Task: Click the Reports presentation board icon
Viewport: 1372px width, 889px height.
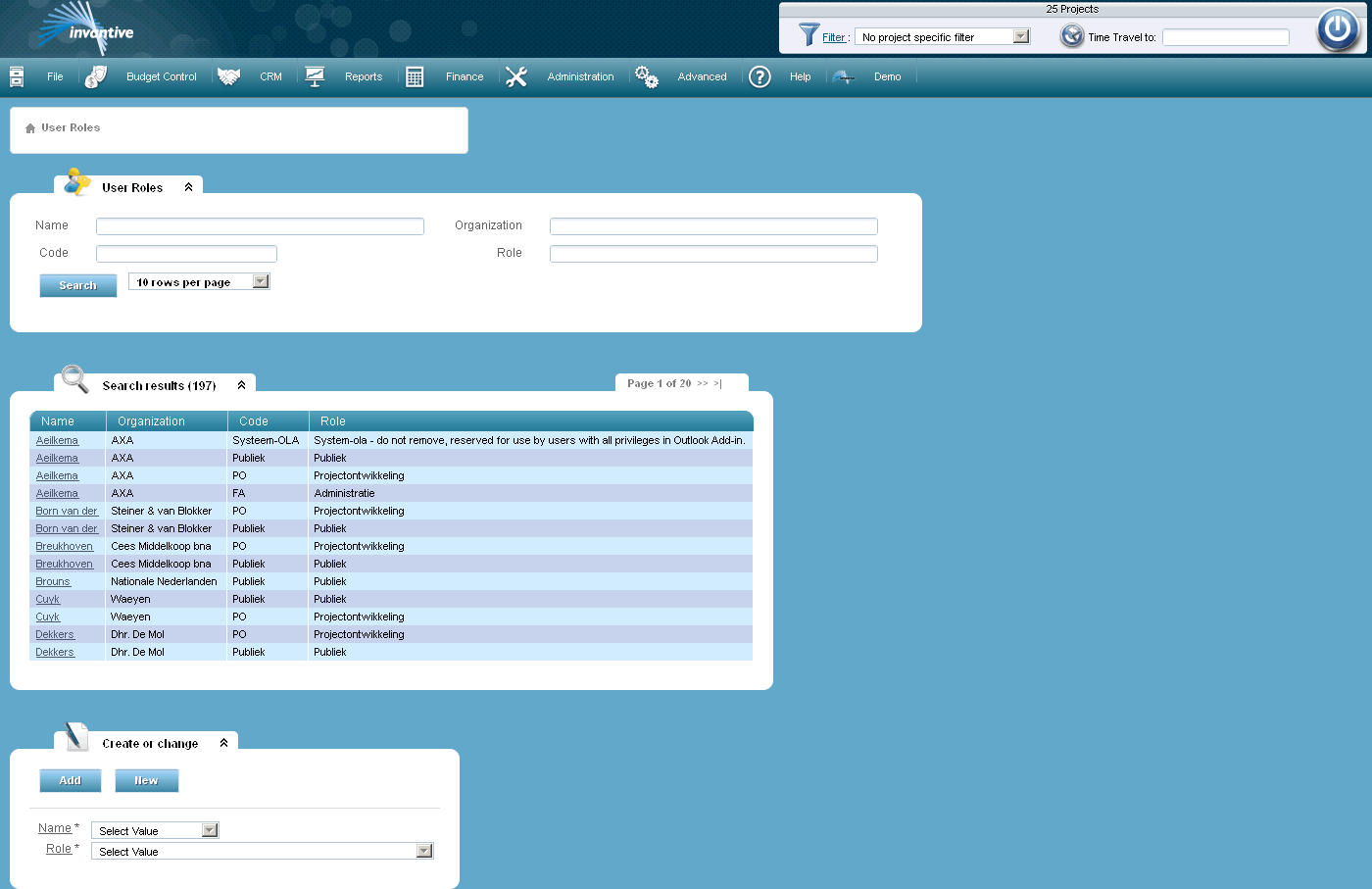Action: point(315,76)
